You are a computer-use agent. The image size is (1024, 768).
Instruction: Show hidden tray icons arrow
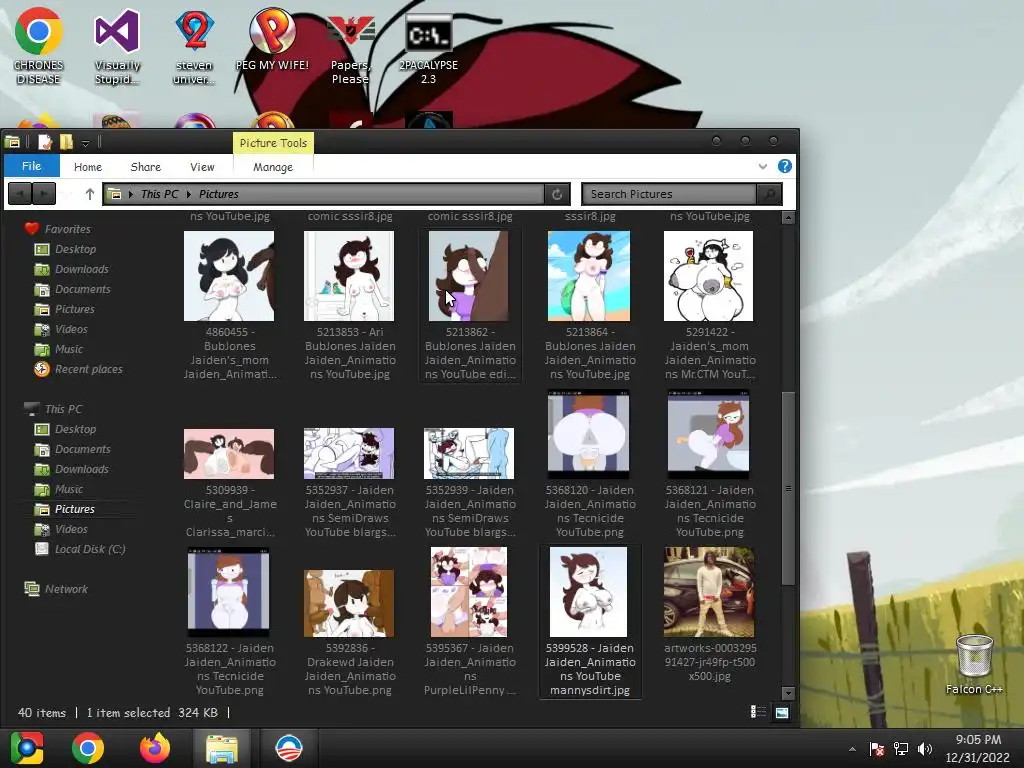pyautogui.click(x=852, y=749)
